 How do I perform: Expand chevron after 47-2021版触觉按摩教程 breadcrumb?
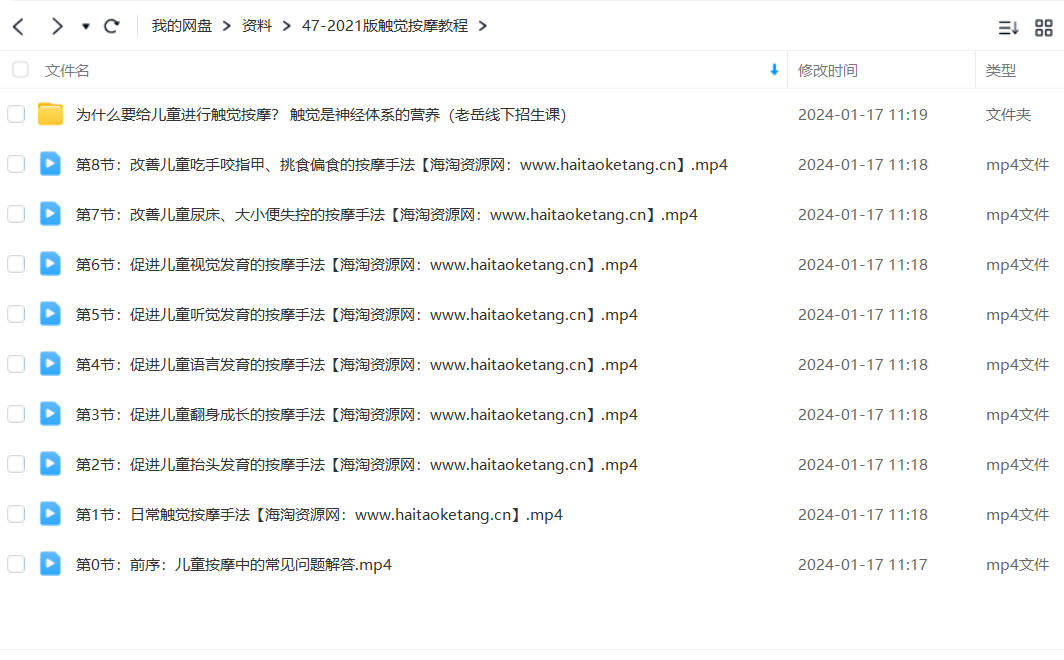point(482,26)
